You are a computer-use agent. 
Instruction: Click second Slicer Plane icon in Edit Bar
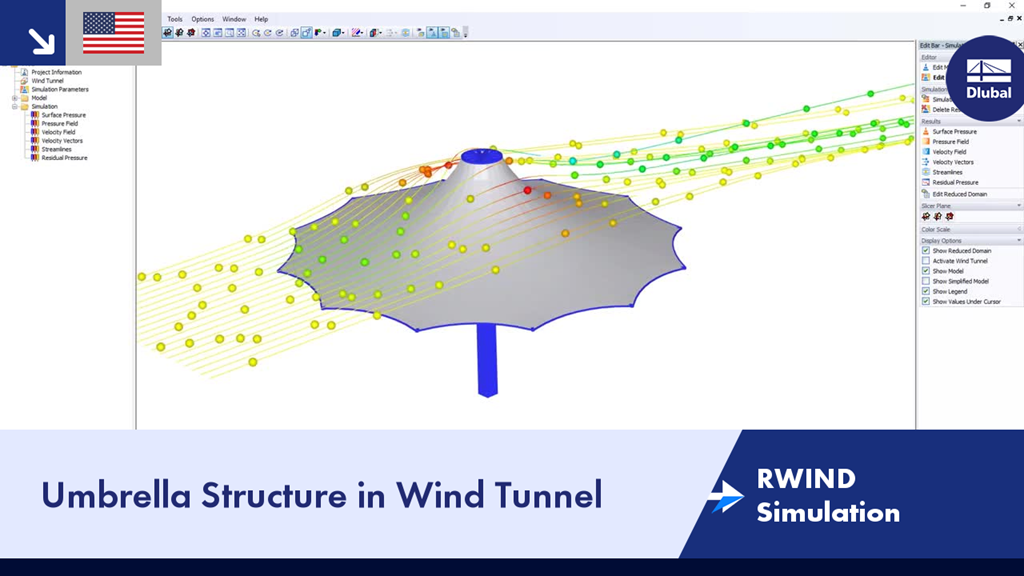[938, 216]
